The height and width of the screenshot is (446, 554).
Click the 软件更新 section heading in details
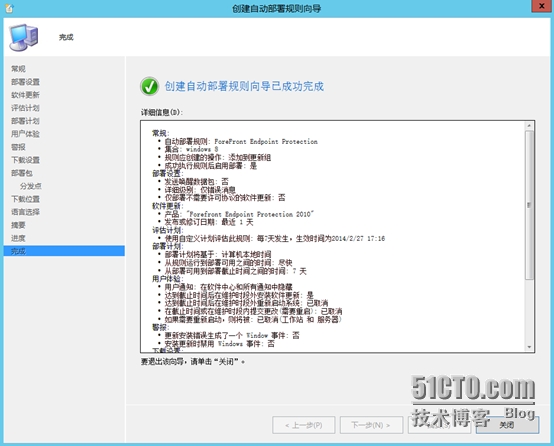pyautogui.click(x=168, y=206)
